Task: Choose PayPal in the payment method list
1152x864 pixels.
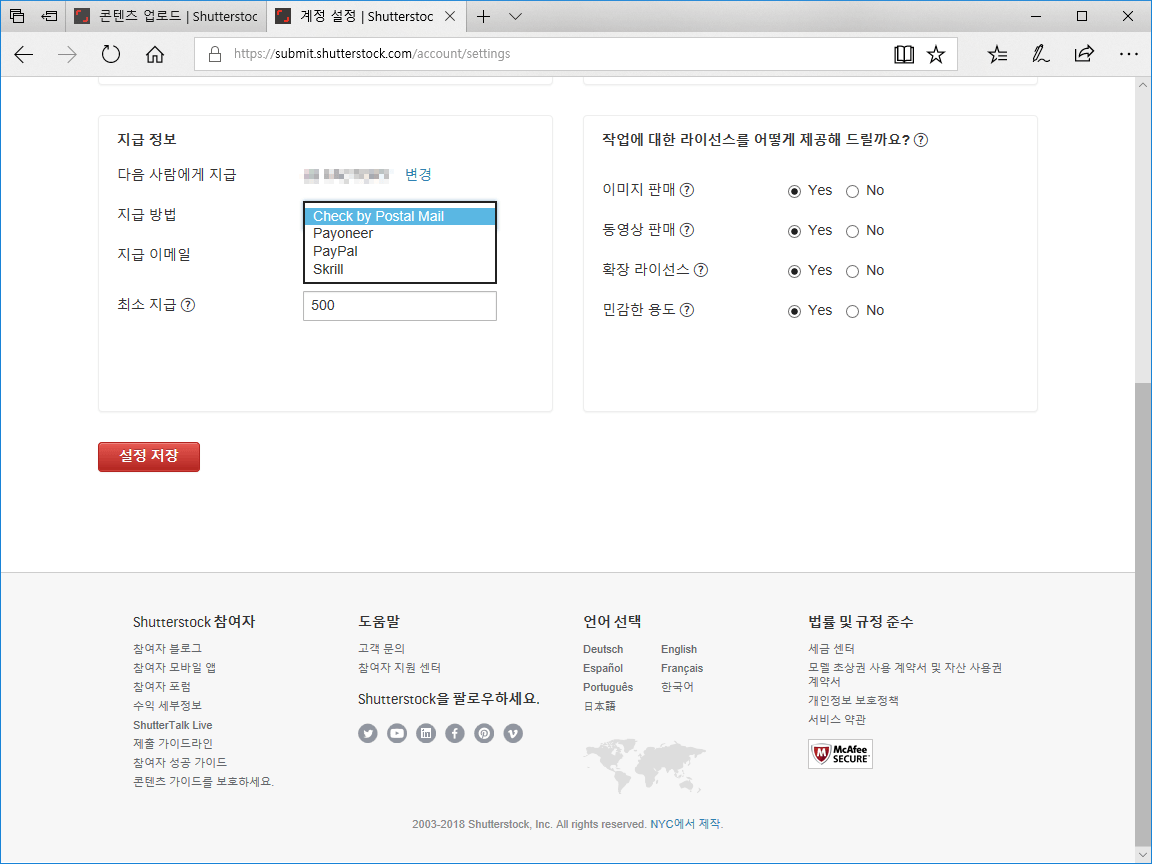Action: point(400,251)
